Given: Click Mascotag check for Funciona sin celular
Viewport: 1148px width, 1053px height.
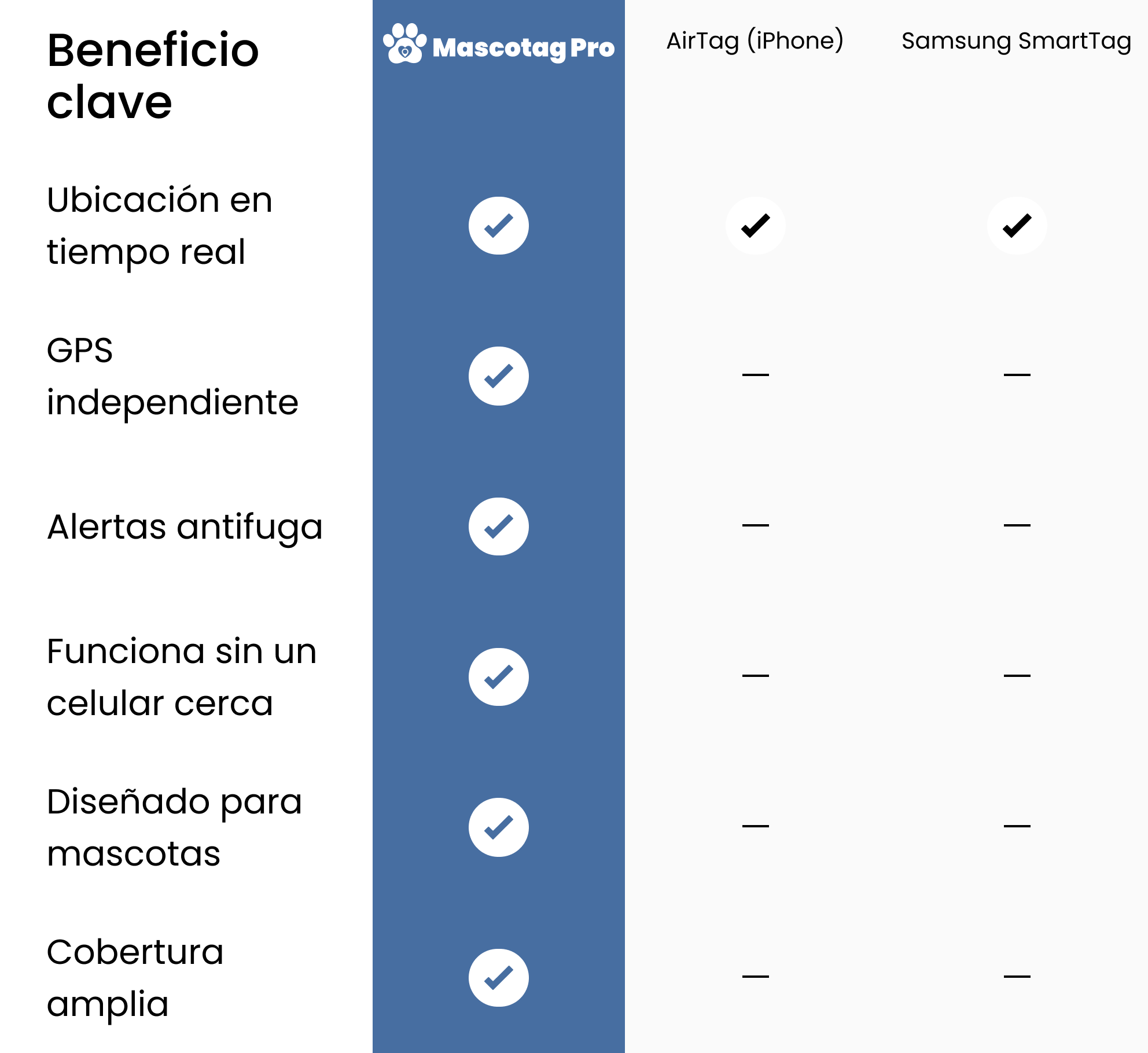Looking at the screenshot, I should tap(498, 677).
